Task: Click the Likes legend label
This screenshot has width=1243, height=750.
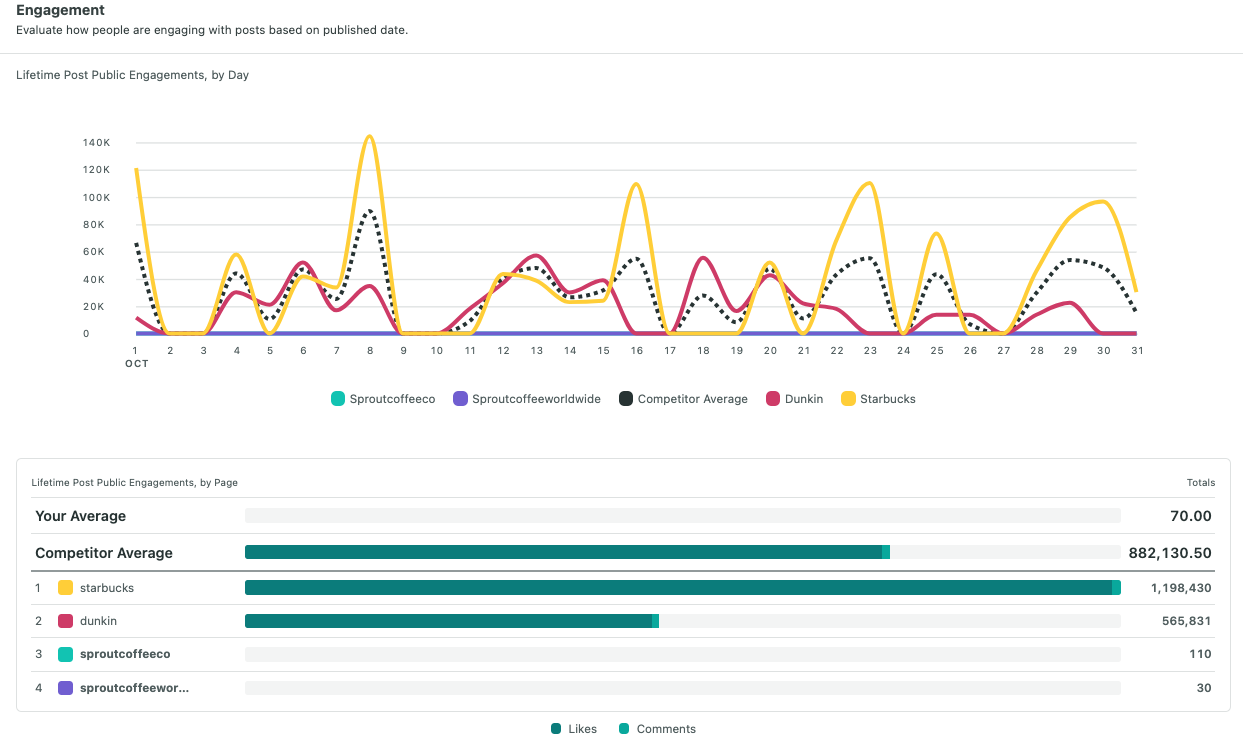Action: [x=582, y=729]
